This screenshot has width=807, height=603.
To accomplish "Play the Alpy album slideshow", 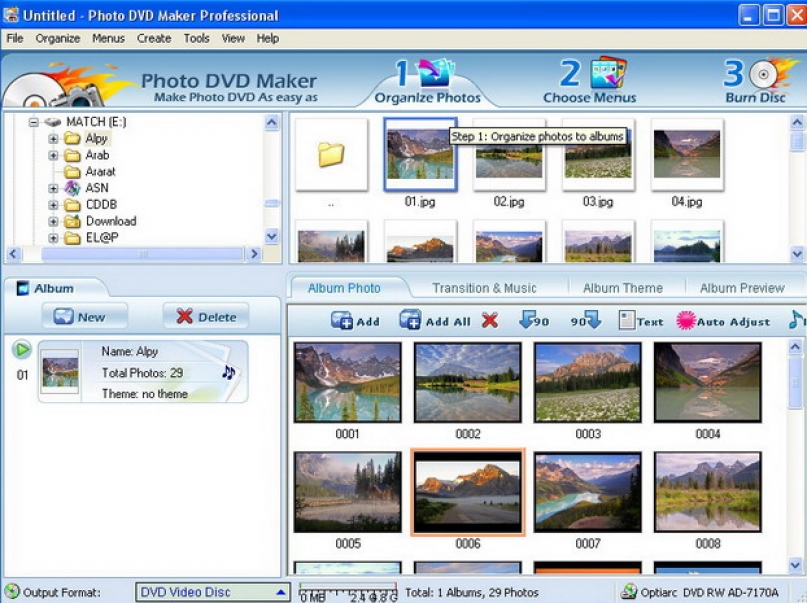I will pos(22,350).
